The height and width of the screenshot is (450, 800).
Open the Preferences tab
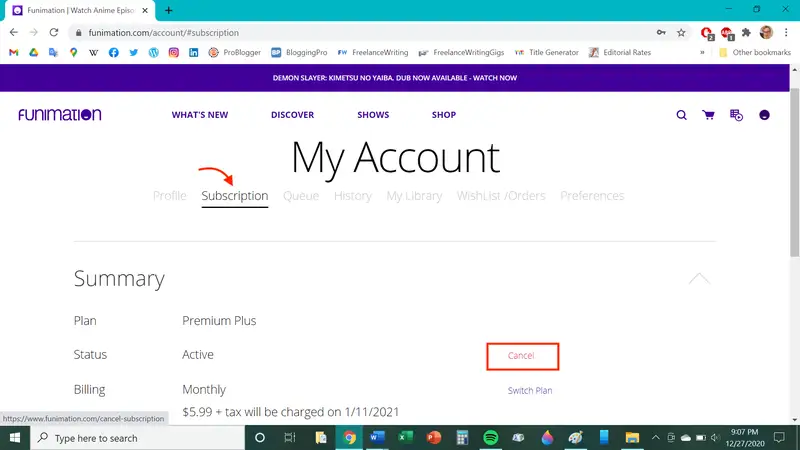[592, 196]
